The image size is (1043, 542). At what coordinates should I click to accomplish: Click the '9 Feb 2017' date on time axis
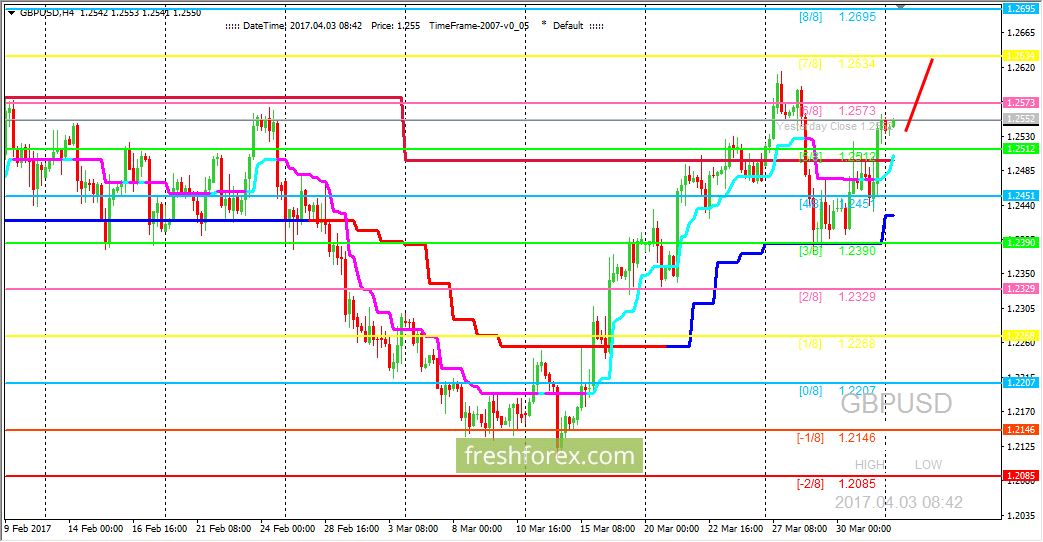pyautogui.click(x=29, y=529)
